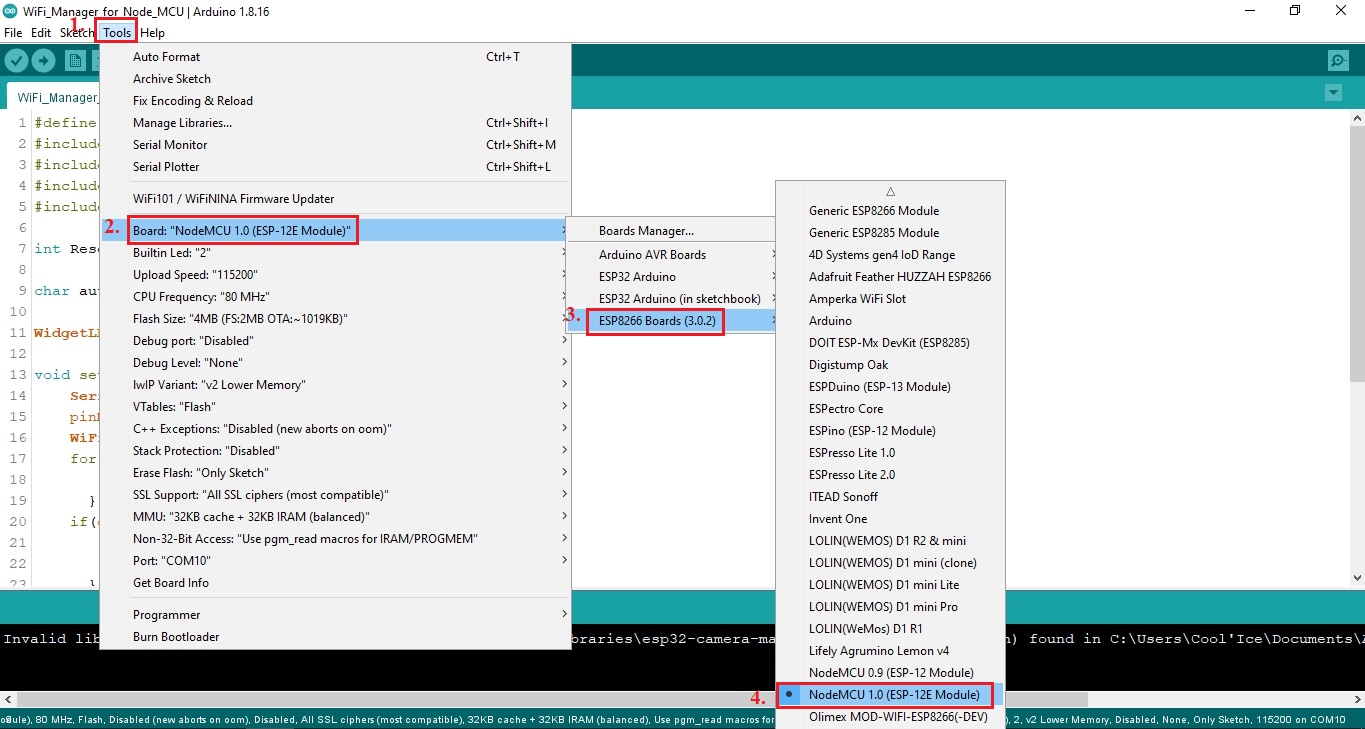Click the Verify checkmark toolbar icon
Viewport: 1365px width, 729px height.
point(16,61)
